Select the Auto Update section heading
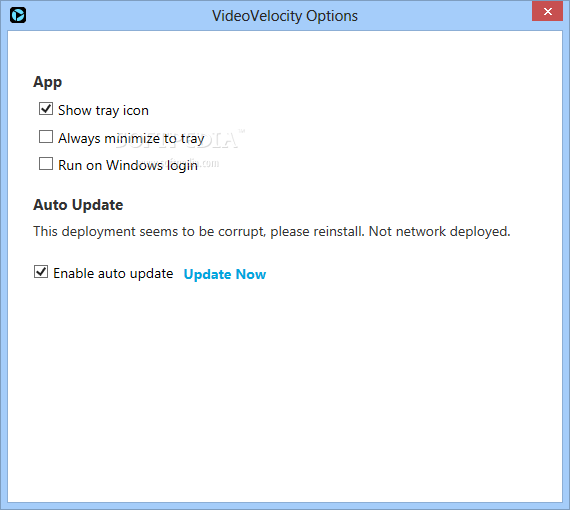The image size is (570, 510). click(78, 205)
